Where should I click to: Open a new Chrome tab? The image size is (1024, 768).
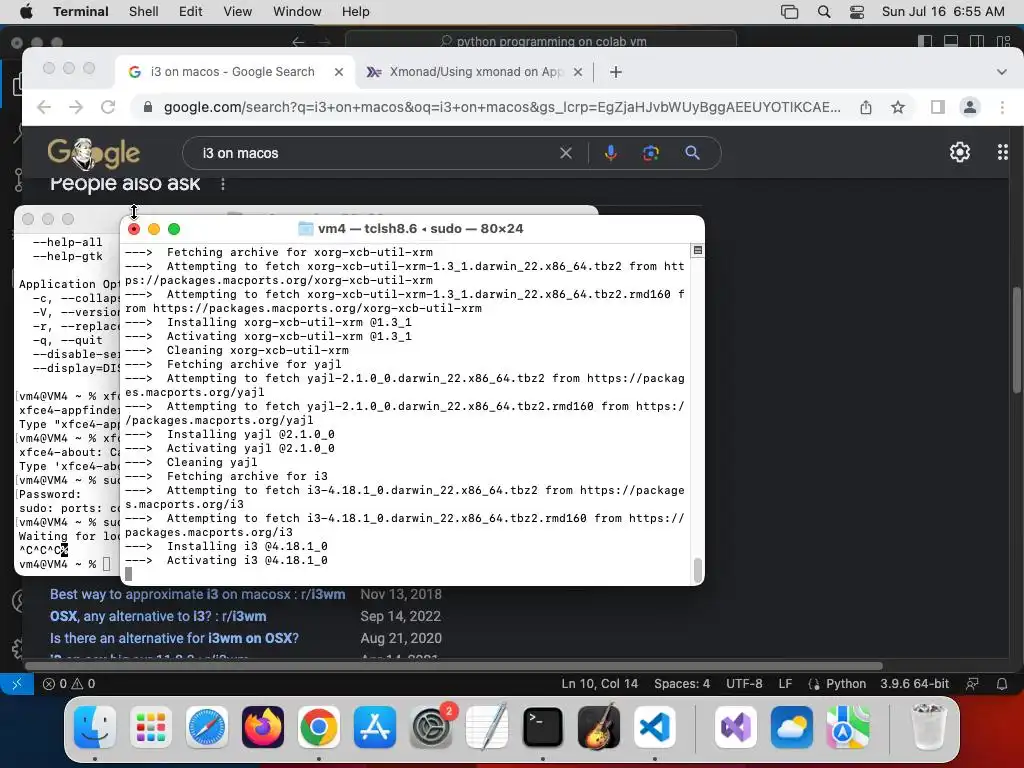[615, 72]
